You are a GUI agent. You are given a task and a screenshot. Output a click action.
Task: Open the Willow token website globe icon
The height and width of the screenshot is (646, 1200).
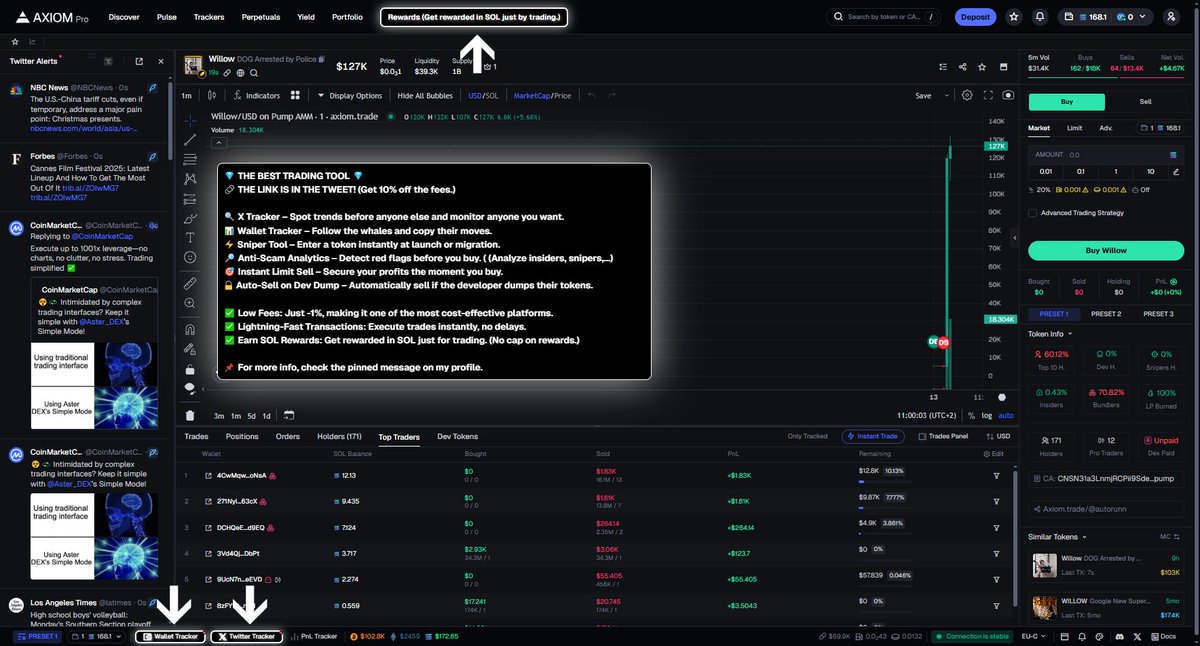point(241,73)
